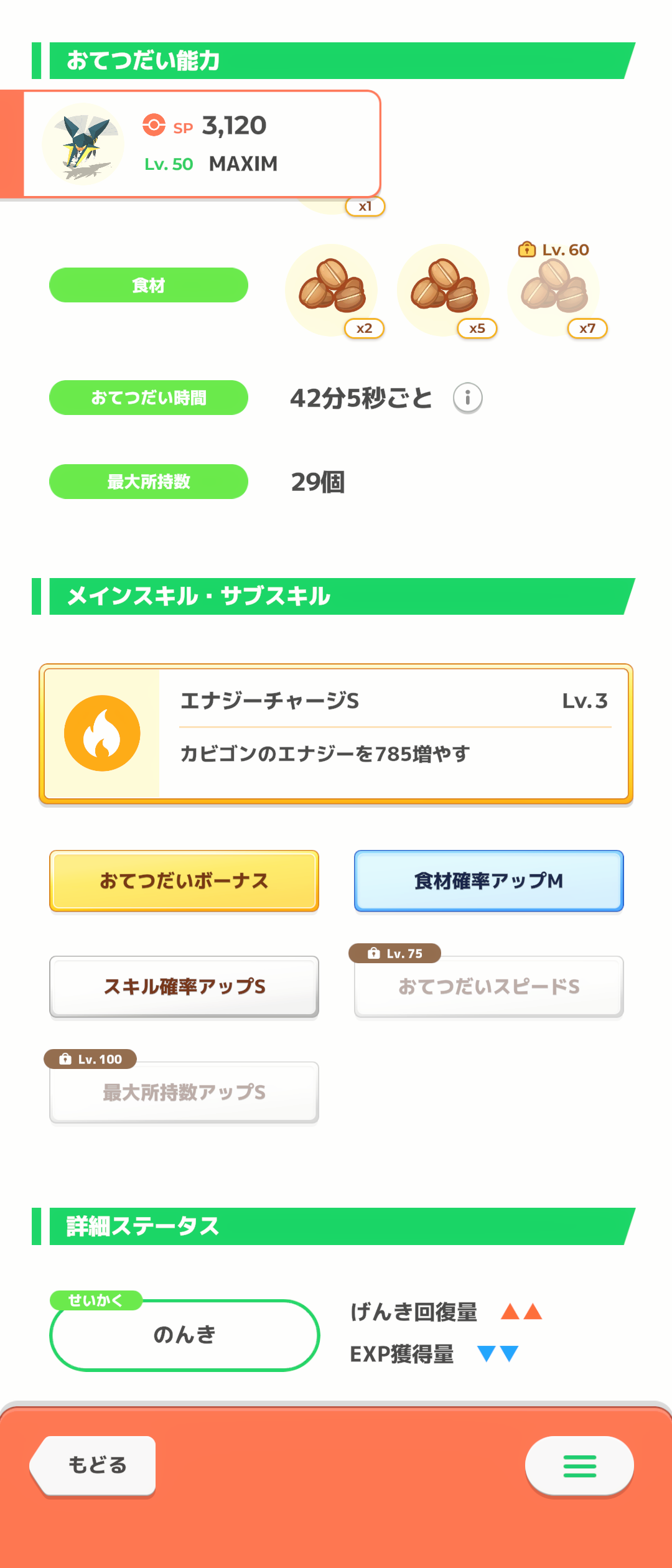Tap the 最大所持数 label pill

149,482
